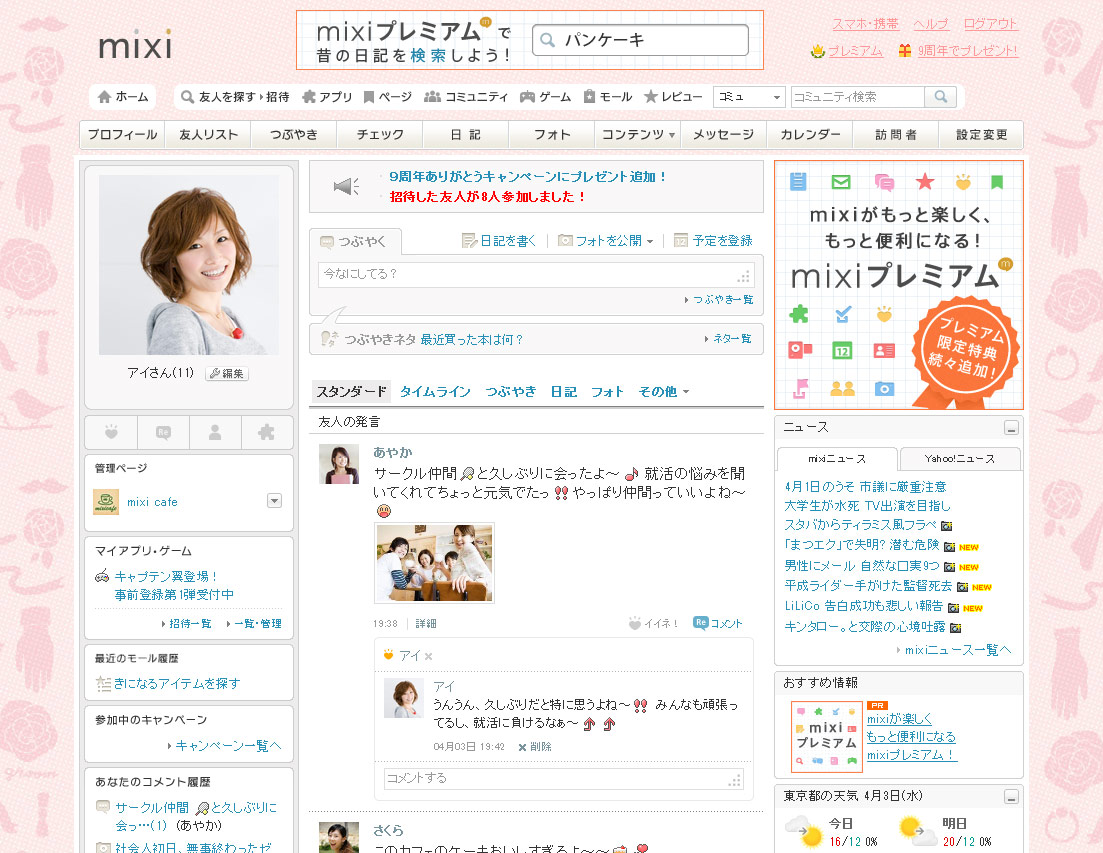
Task: Open ページ in the top navigation
Action: (388, 97)
